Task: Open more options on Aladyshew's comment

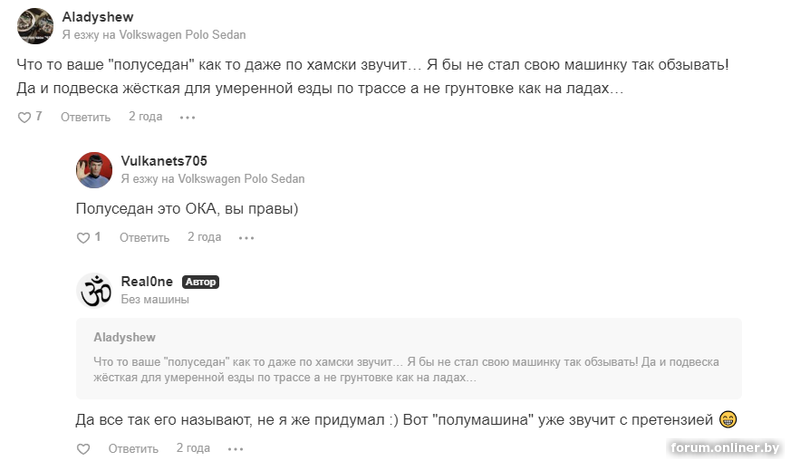Action: click(187, 117)
